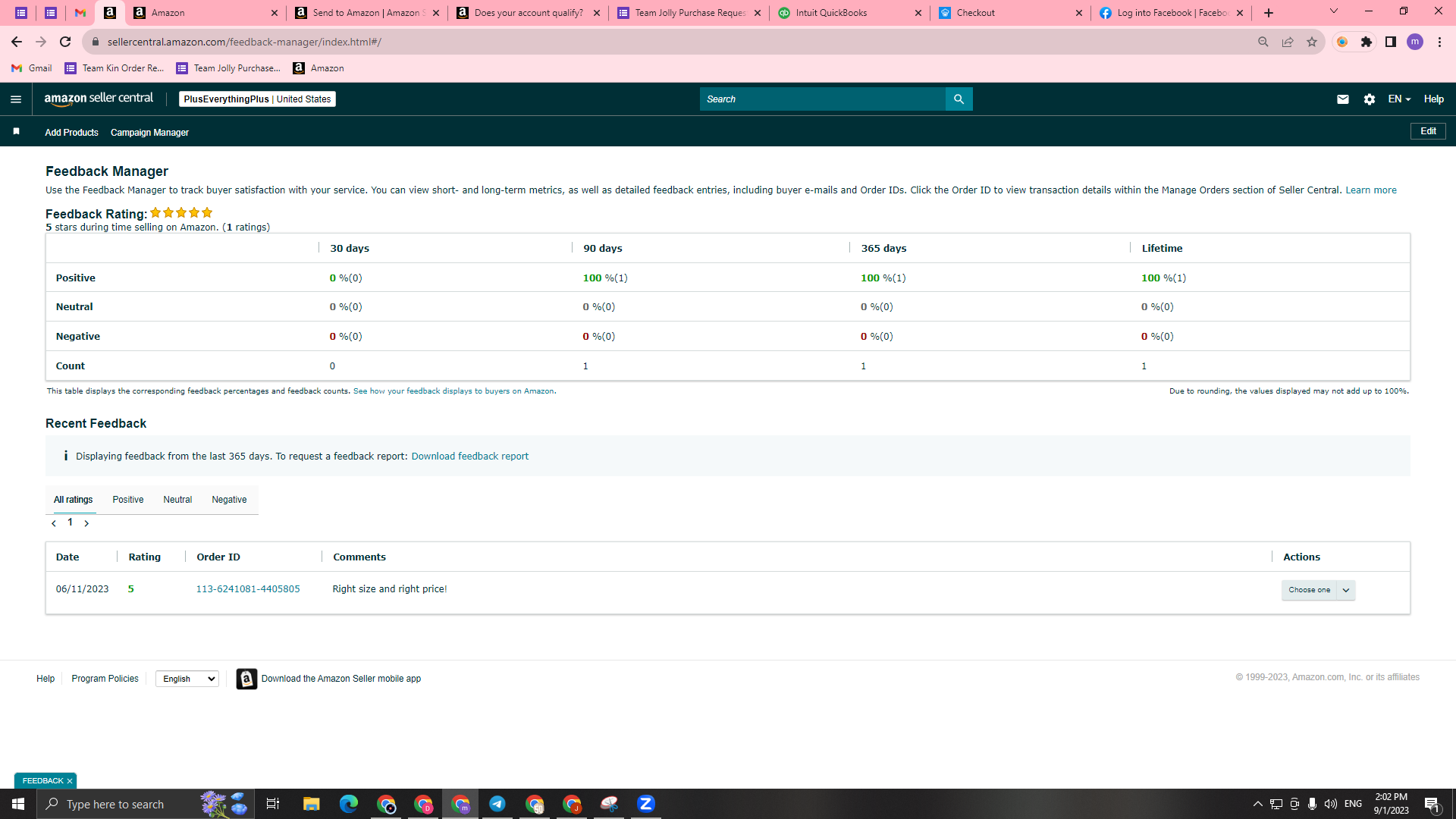Open a new browser tab
Viewport: 1456px width, 819px height.
tap(1269, 13)
